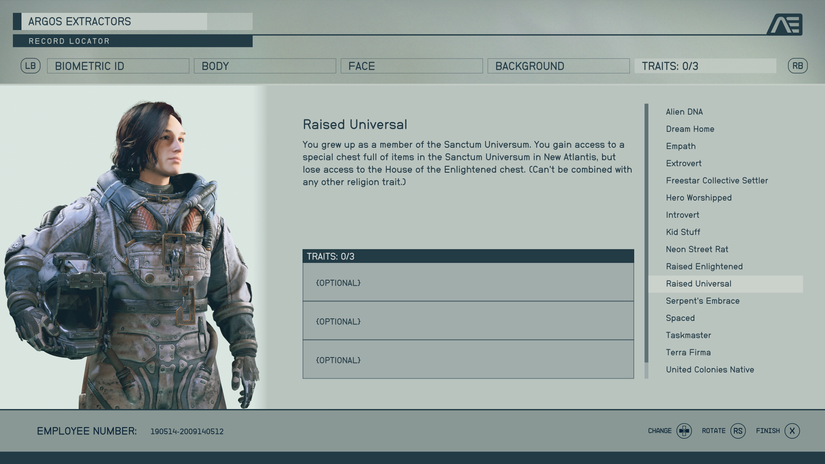Choose the Alien DNA trait
The width and height of the screenshot is (825, 464).
tap(684, 112)
